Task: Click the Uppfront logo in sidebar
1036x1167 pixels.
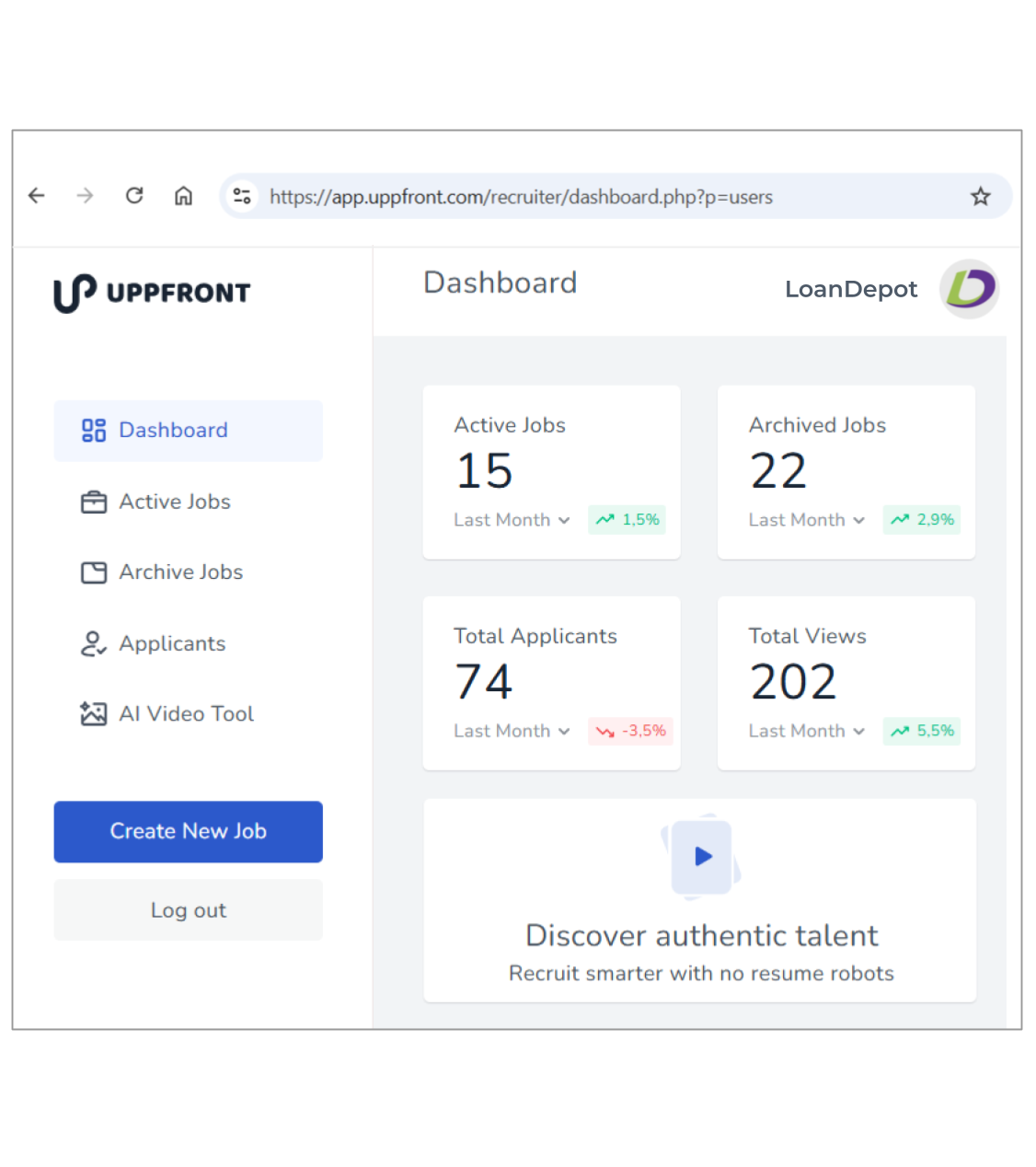Action: pyautogui.click(x=152, y=293)
